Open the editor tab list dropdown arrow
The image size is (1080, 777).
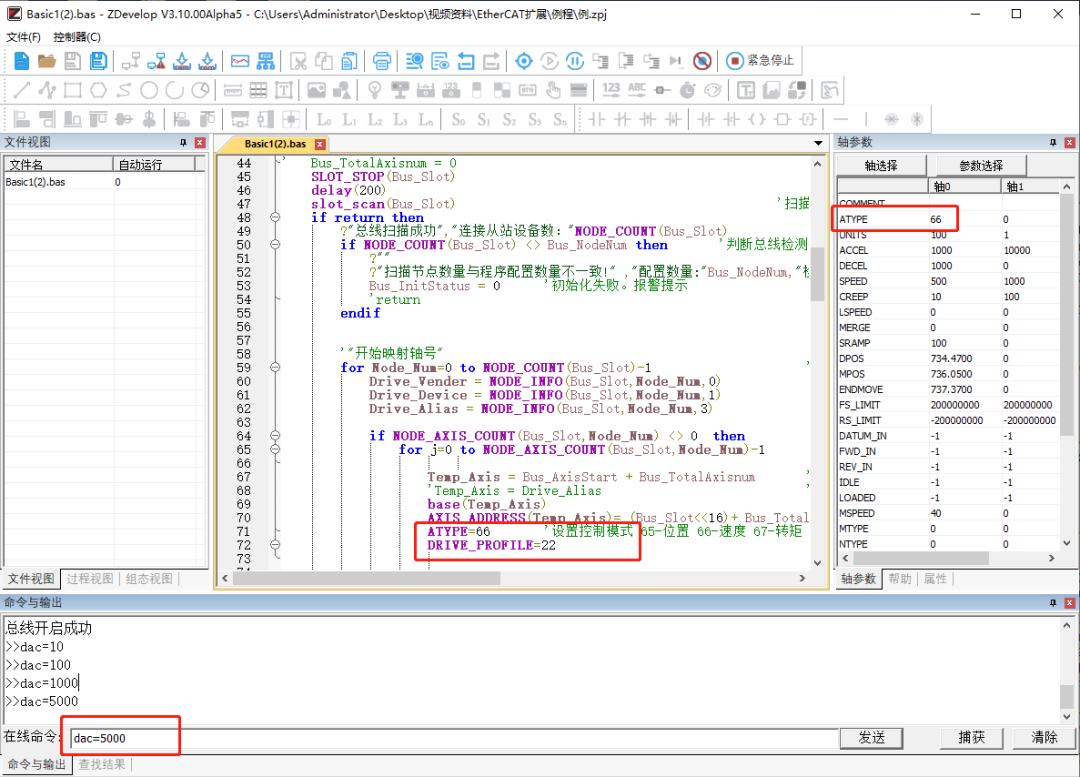819,144
